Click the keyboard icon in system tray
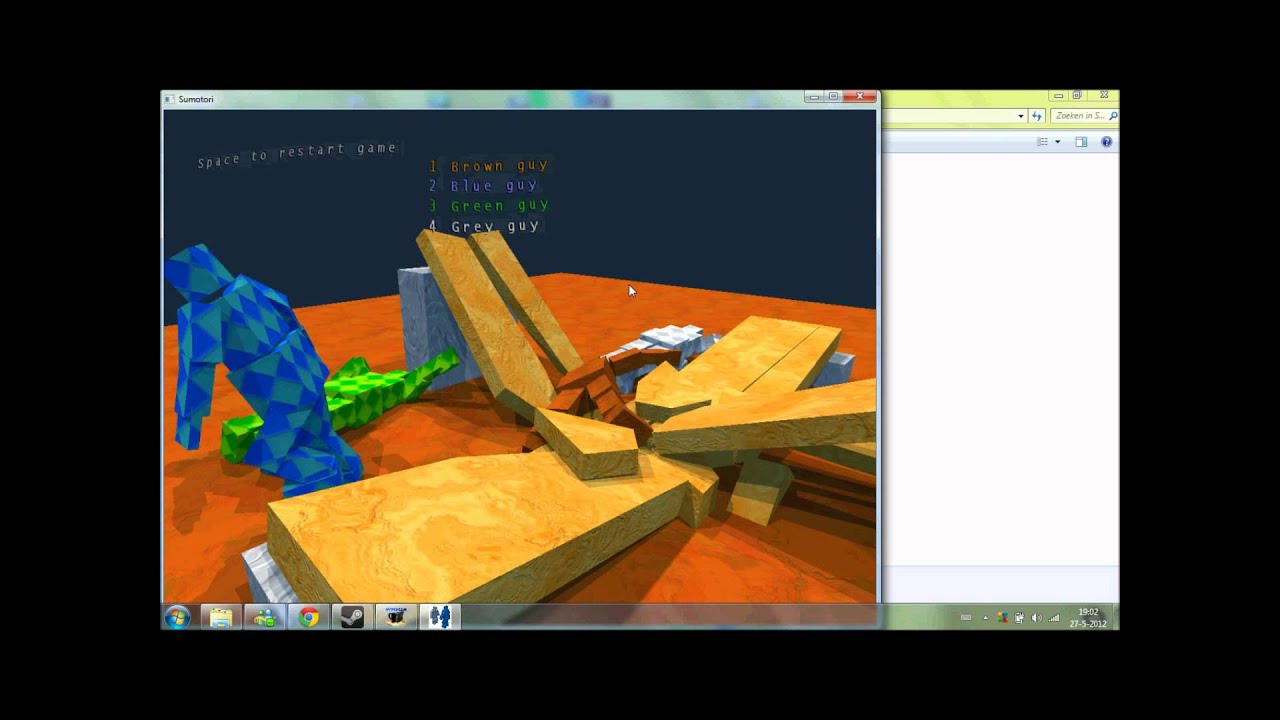Screen dimensions: 1280x720 click(966, 618)
